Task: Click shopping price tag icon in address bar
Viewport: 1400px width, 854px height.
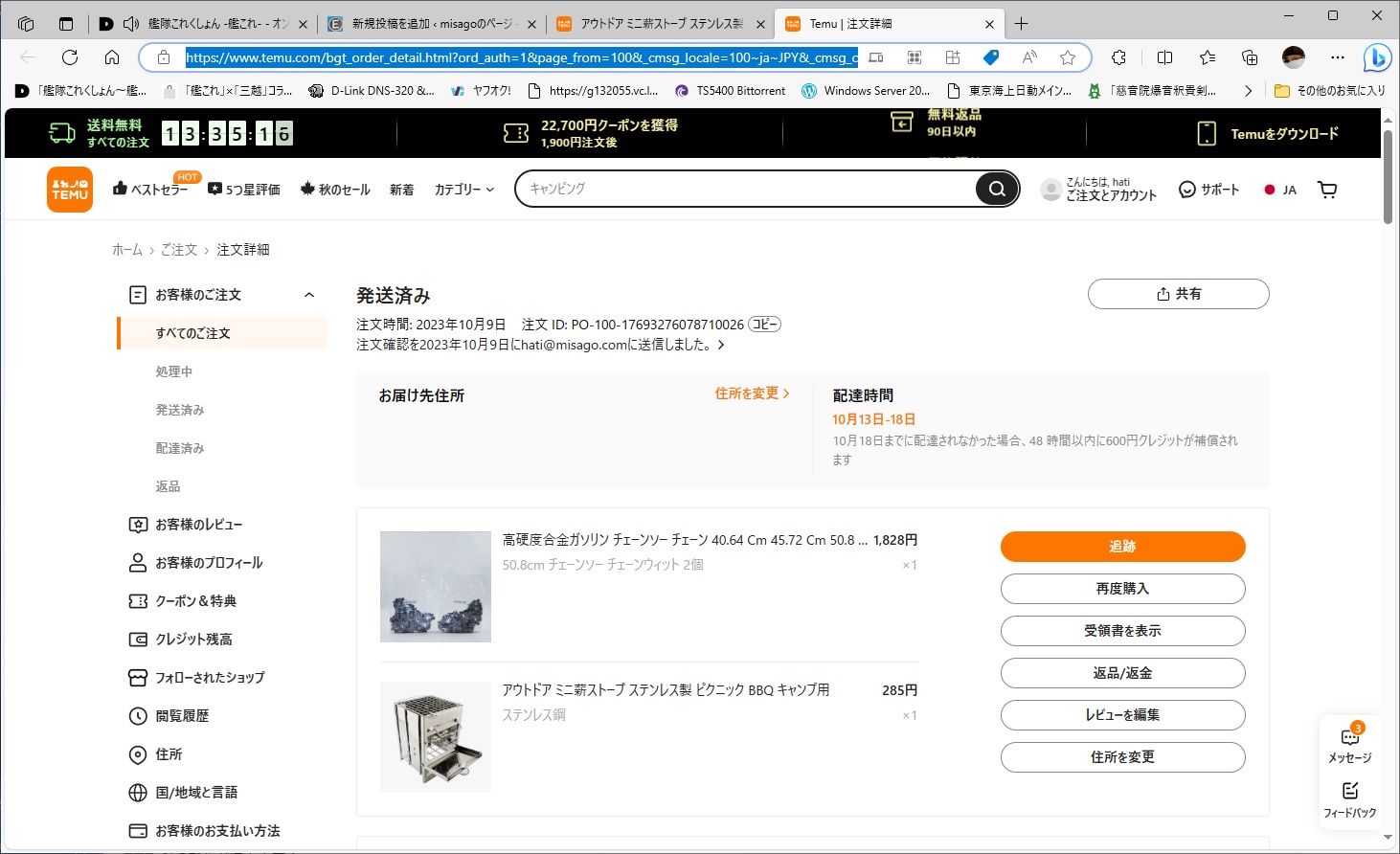Action: tap(991, 57)
